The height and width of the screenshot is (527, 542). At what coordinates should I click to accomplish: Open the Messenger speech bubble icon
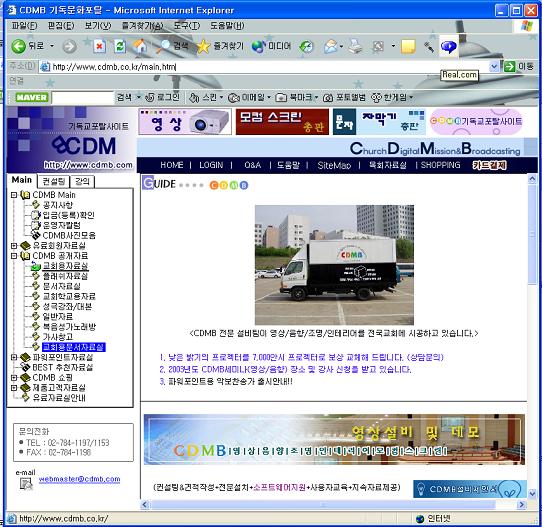(448, 46)
